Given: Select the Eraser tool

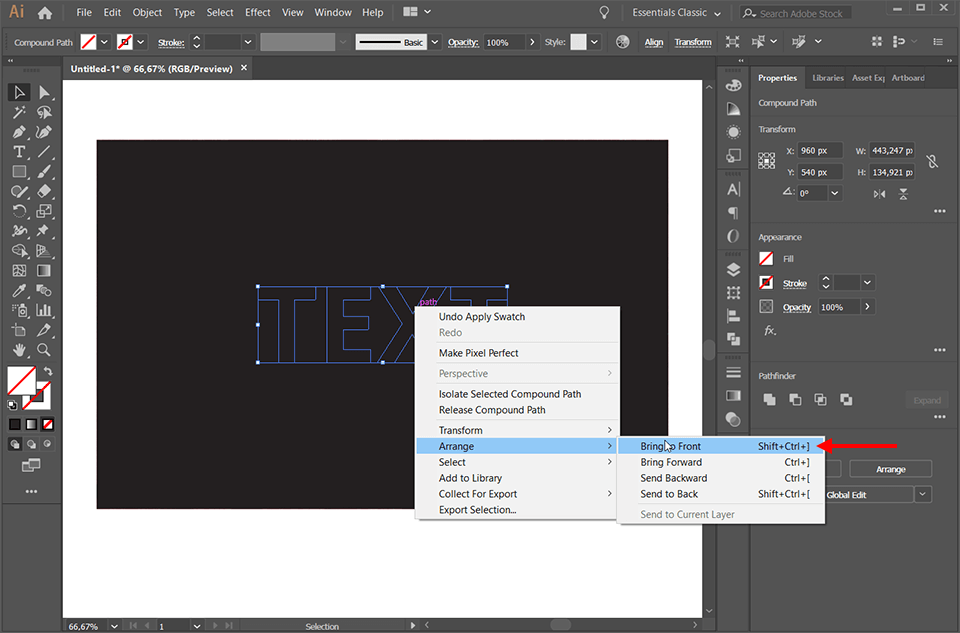Looking at the screenshot, I should point(44,191).
